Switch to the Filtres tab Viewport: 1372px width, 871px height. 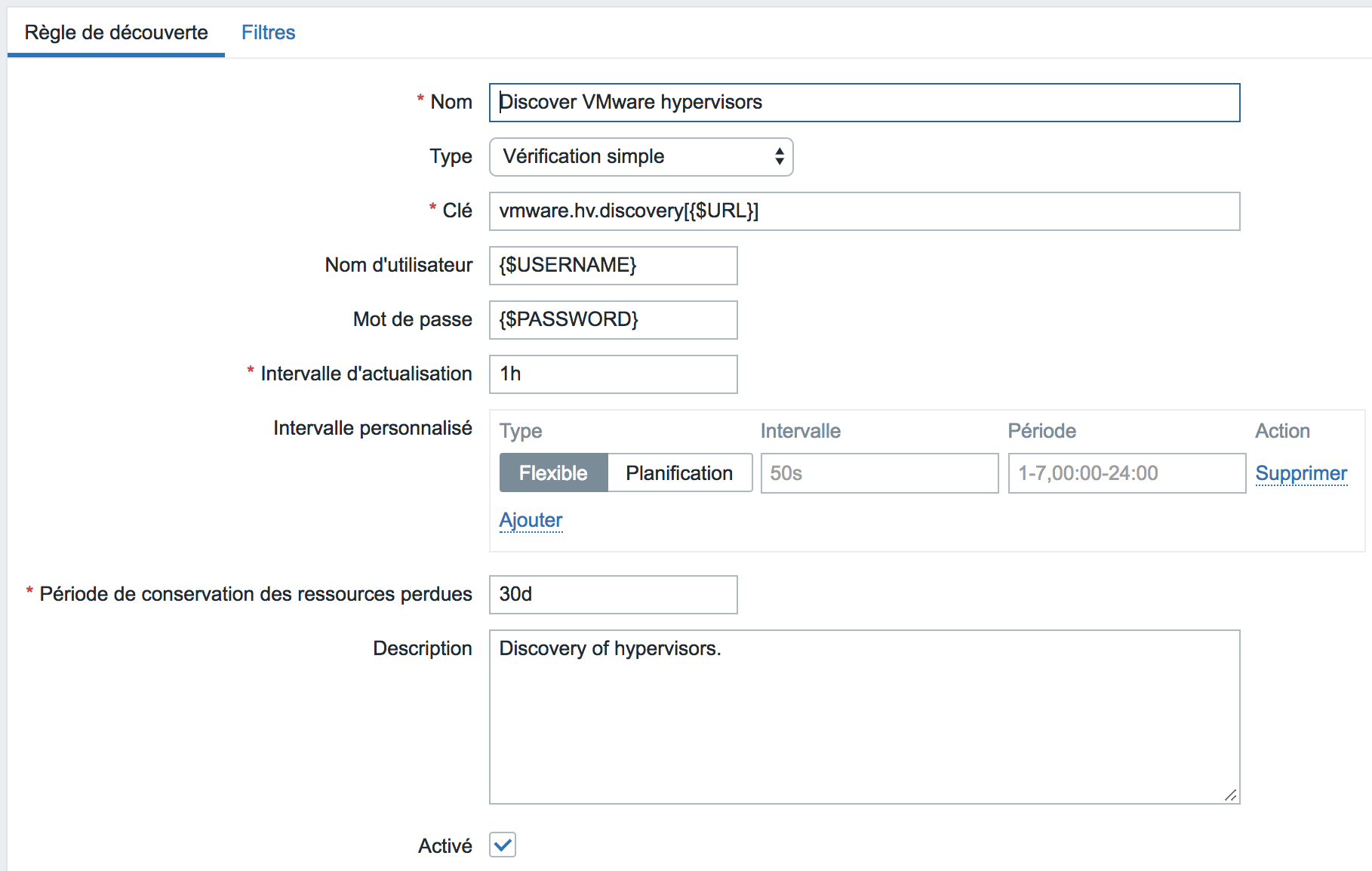pyautogui.click(x=268, y=32)
